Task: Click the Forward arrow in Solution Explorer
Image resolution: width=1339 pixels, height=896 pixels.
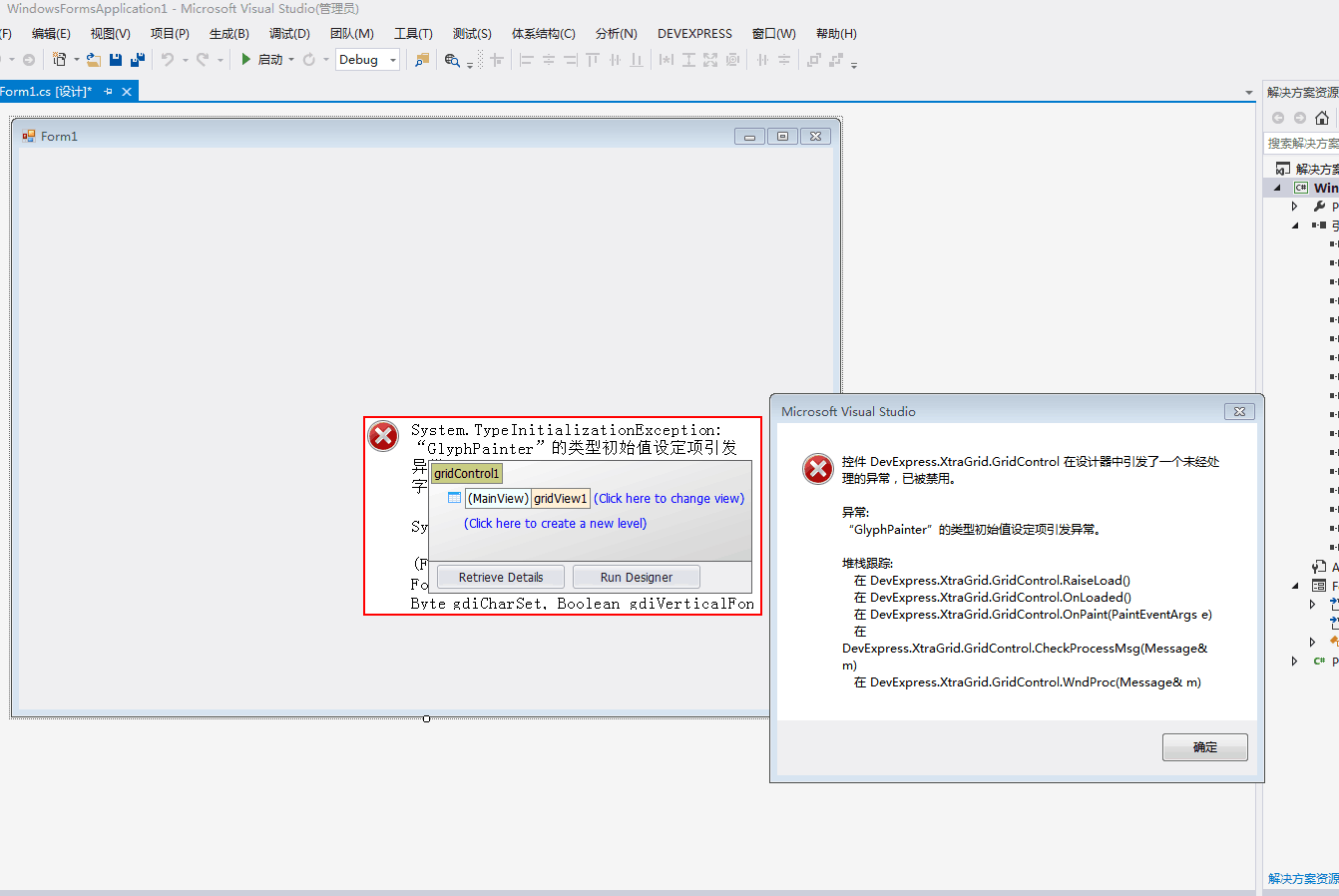Action: (1300, 118)
